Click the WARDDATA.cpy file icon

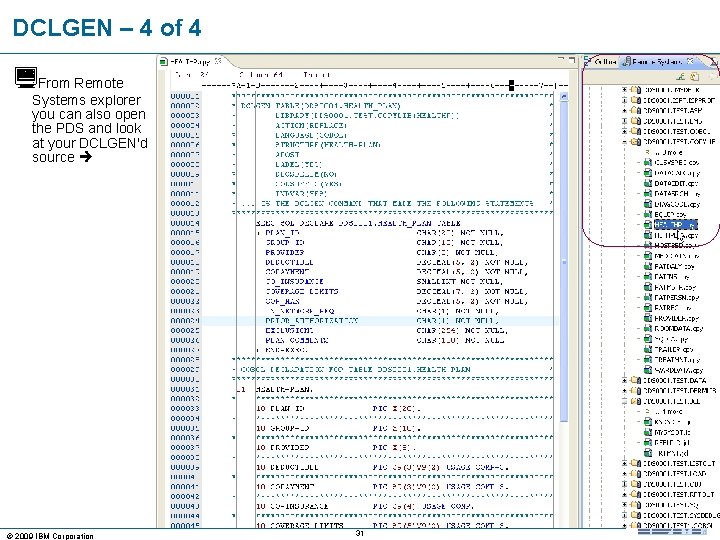(648, 370)
